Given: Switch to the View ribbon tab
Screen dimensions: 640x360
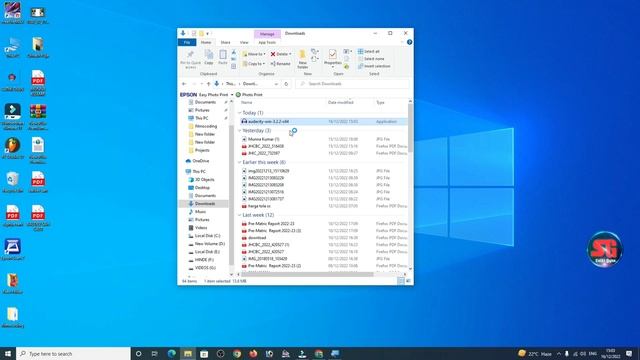Looking at the screenshot, I should (244, 42).
